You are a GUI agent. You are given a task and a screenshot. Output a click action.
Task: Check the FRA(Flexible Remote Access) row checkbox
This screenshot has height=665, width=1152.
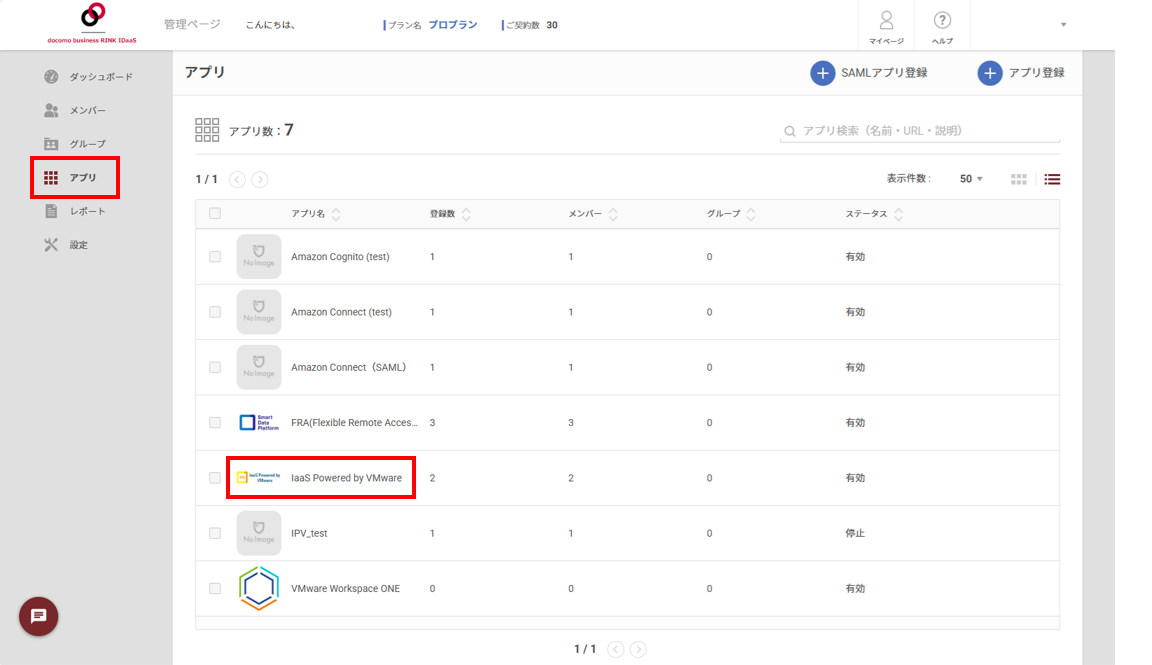pos(215,423)
